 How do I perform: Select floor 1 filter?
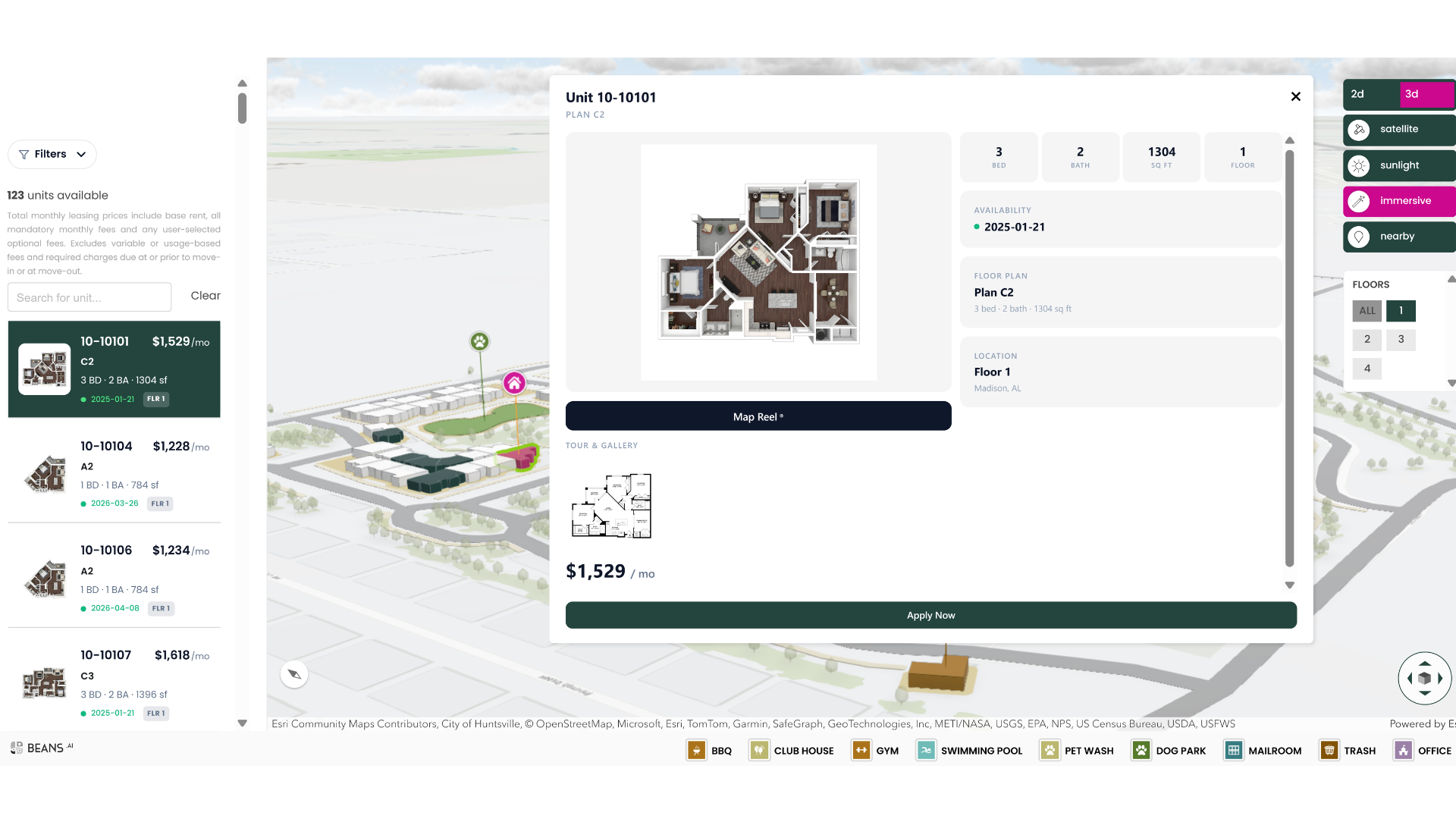[1401, 311]
